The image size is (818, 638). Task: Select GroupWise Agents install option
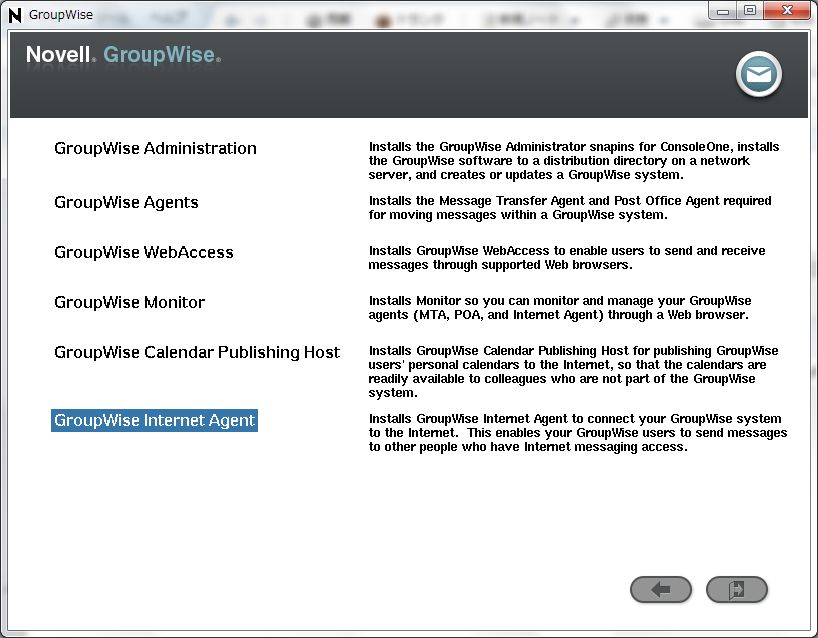pos(126,202)
